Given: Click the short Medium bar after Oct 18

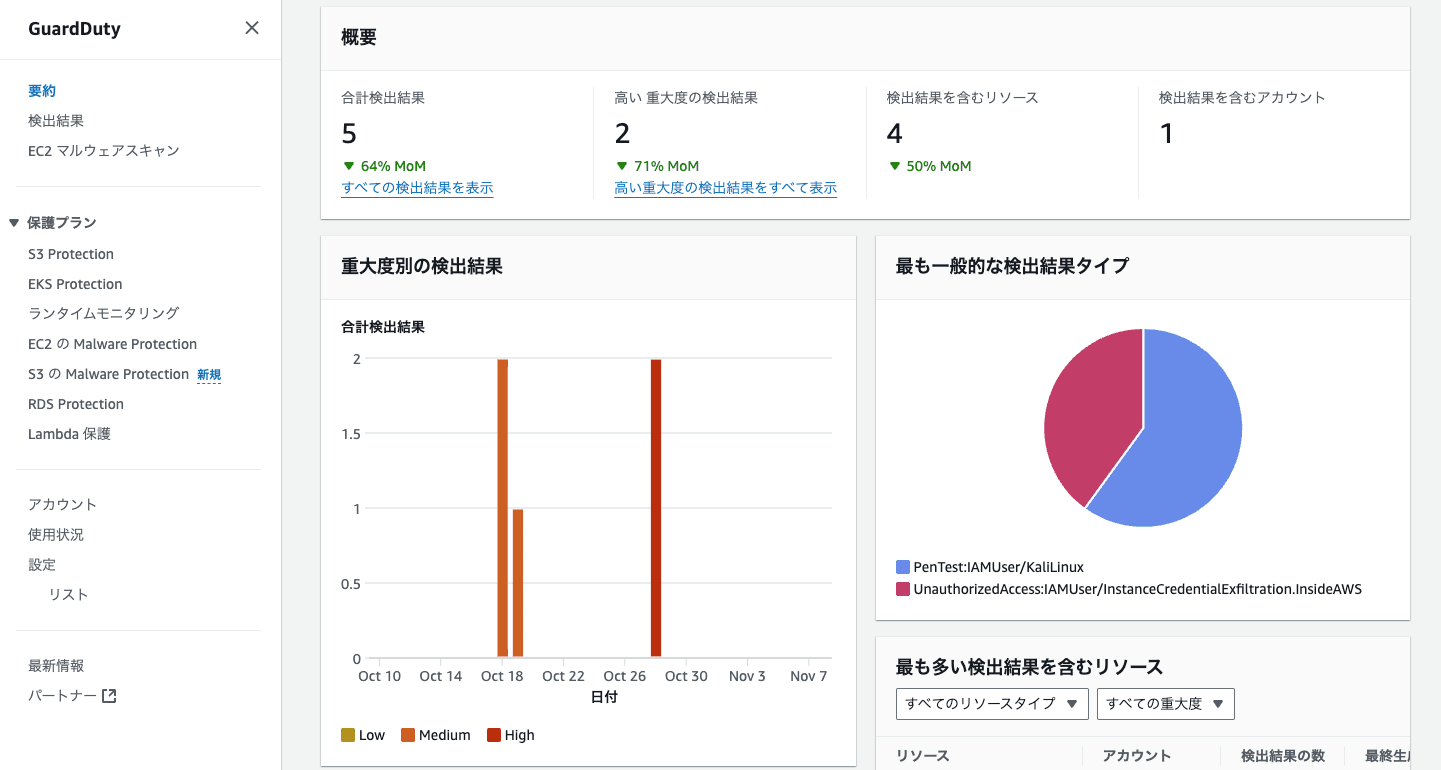Looking at the screenshot, I should click(518, 583).
